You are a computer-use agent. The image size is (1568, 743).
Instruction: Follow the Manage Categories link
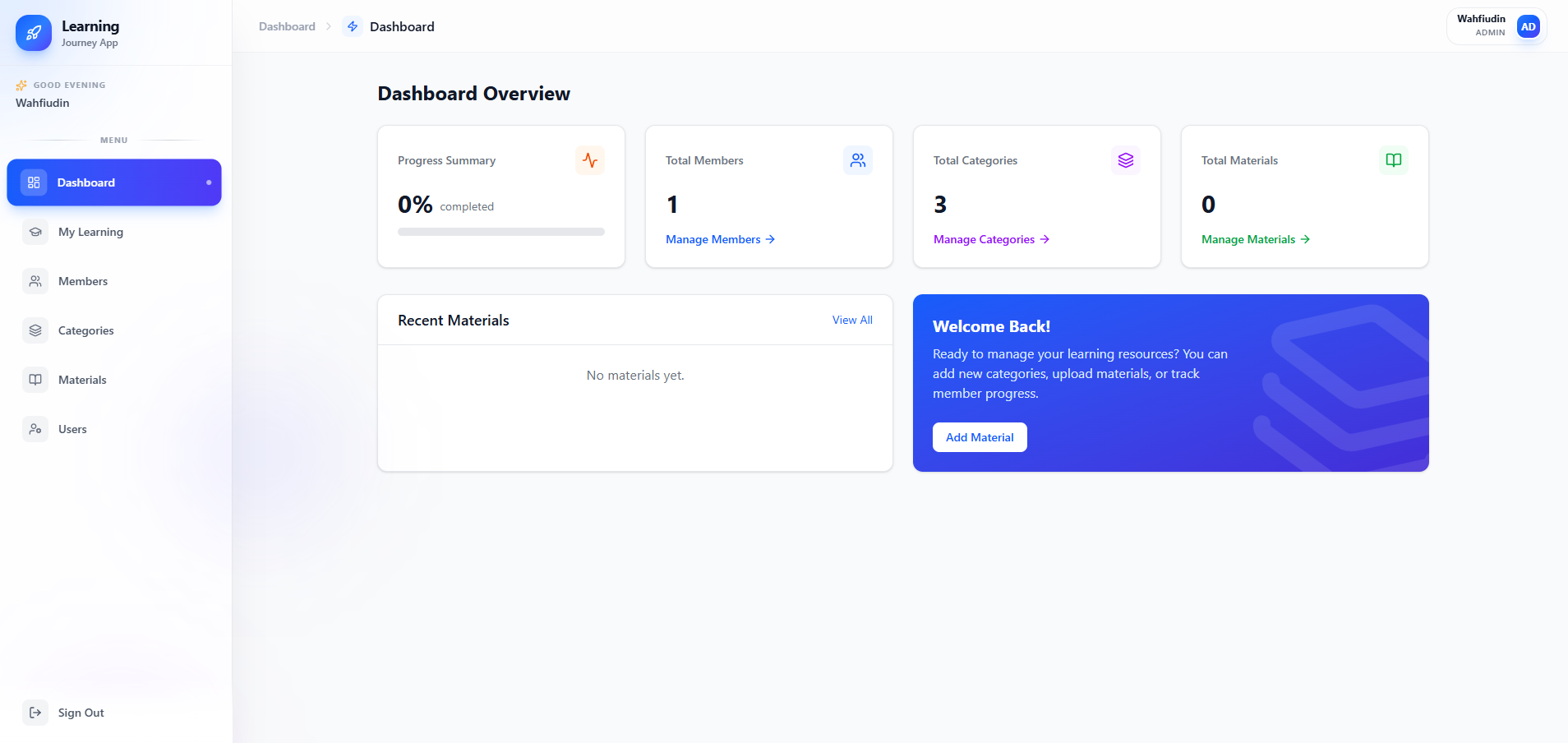click(x=991, y=239)
